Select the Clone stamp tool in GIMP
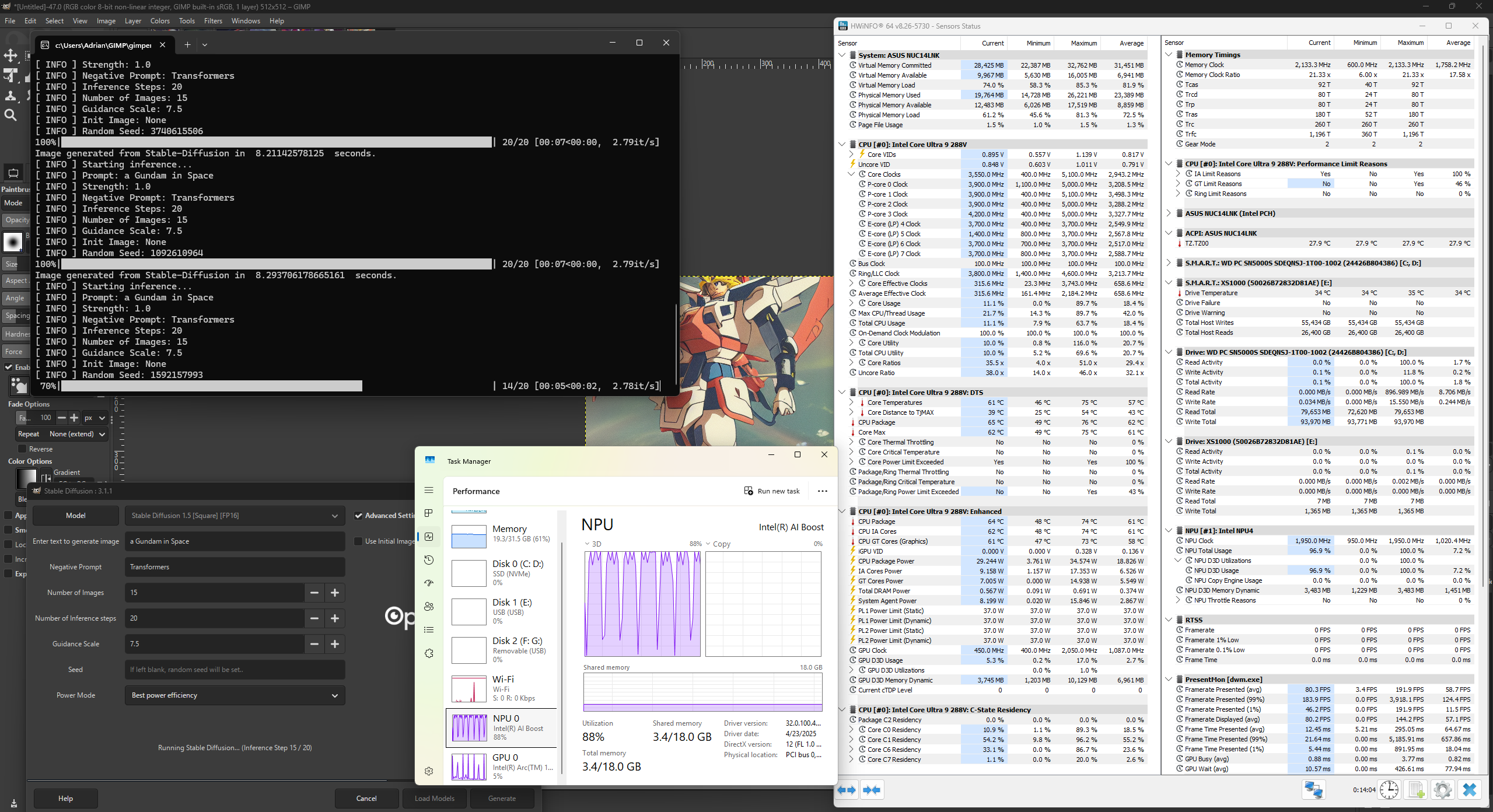 11,95
